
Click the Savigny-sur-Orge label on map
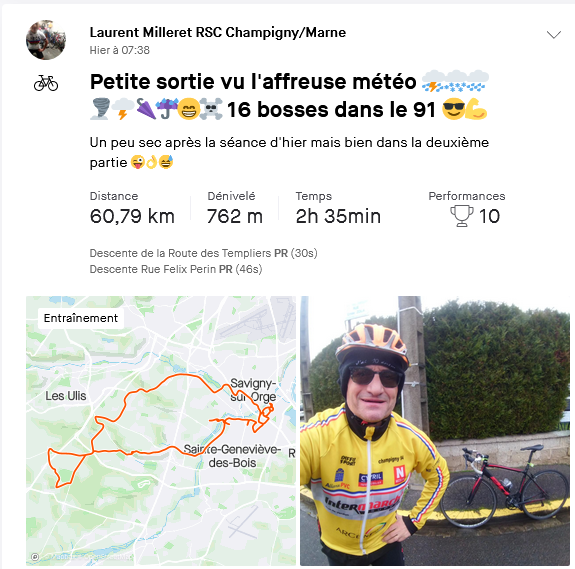pos(253,390)
